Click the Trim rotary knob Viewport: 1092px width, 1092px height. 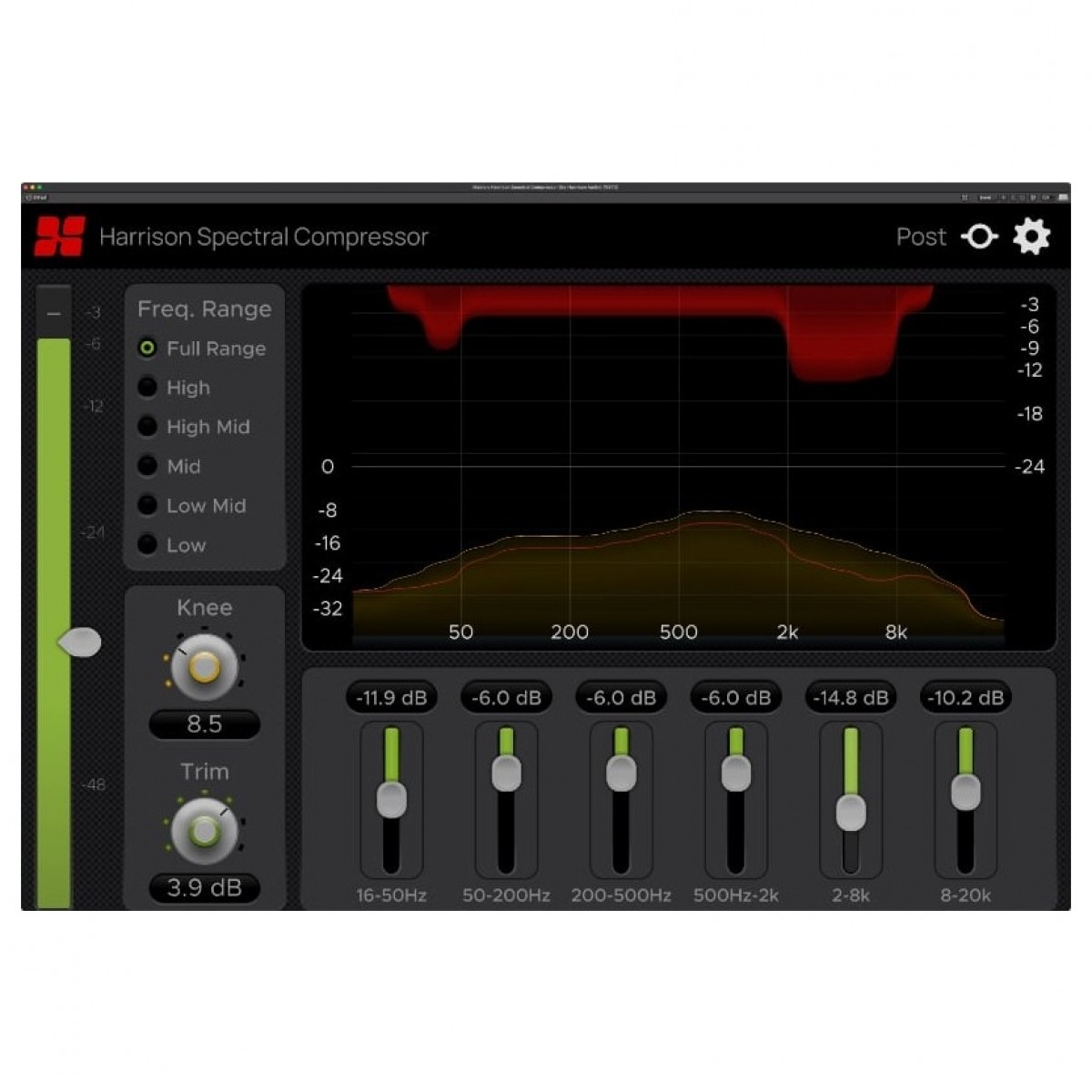205,831
